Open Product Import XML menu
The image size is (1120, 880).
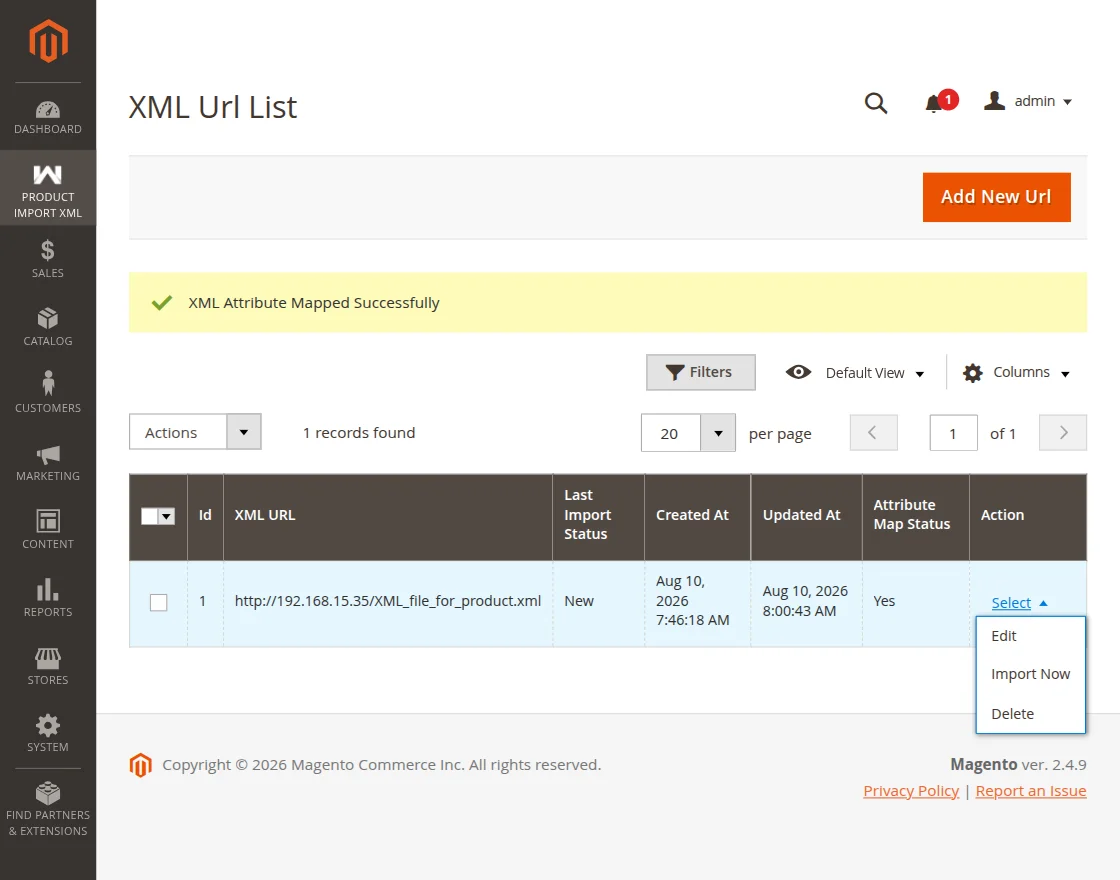click(x=48, y=188)
